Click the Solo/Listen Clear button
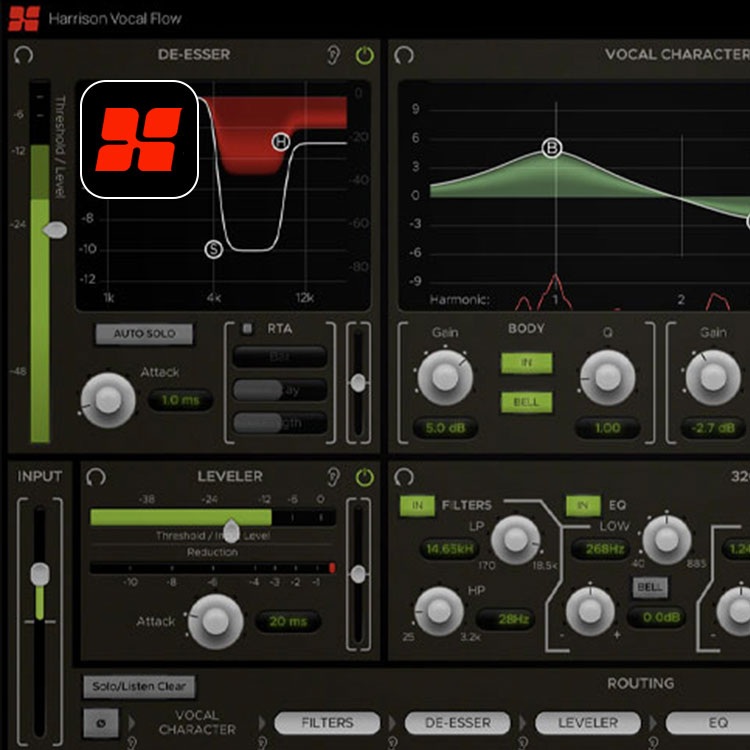750x750 pixels. click(139, 687)
